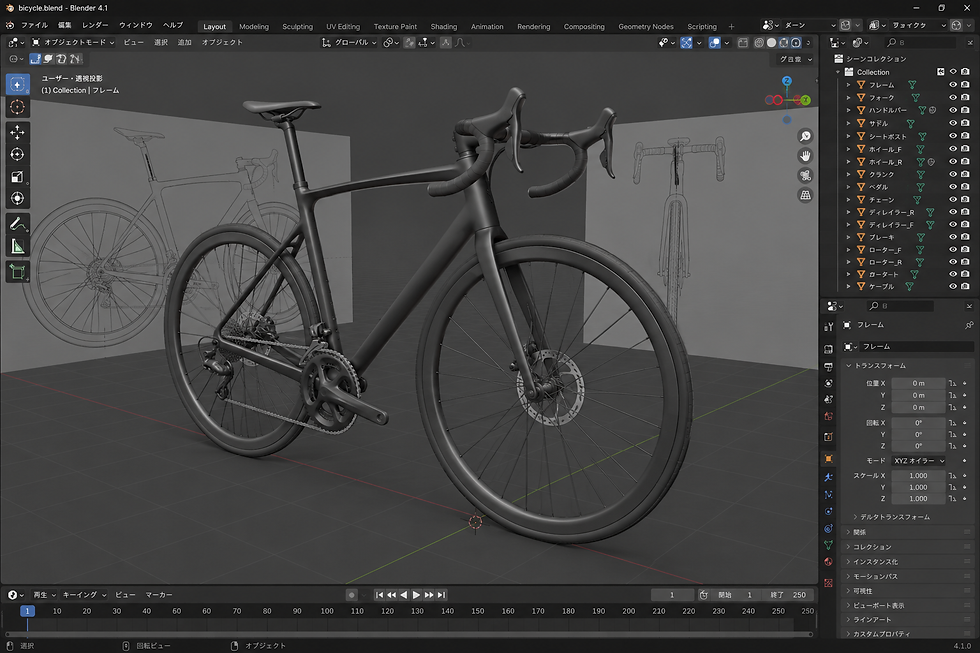Screen dimensions: 980x653
Task: Click the pan view hand icon
Action: point(805,156)
